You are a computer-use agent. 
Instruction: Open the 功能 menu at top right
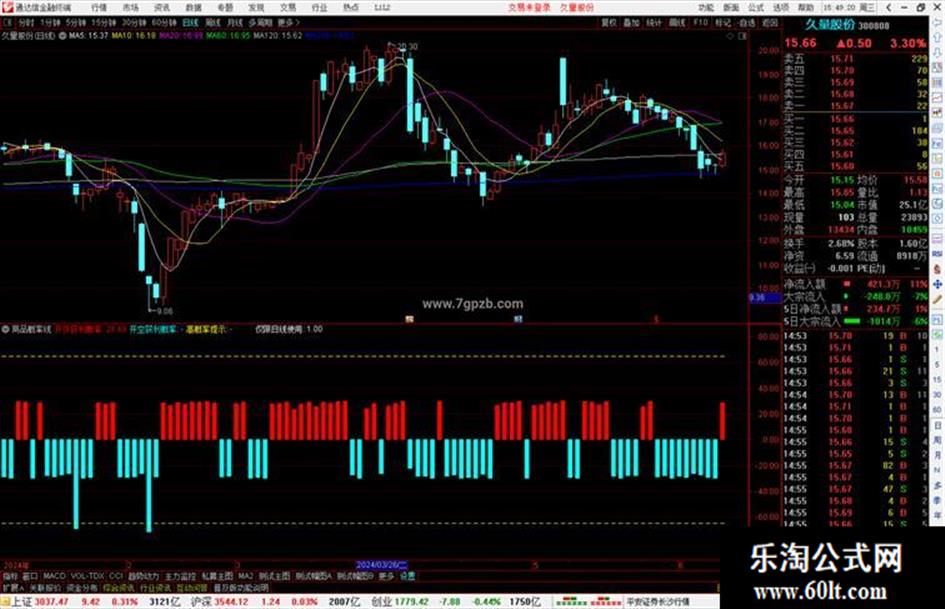click(x=706, y=7)
